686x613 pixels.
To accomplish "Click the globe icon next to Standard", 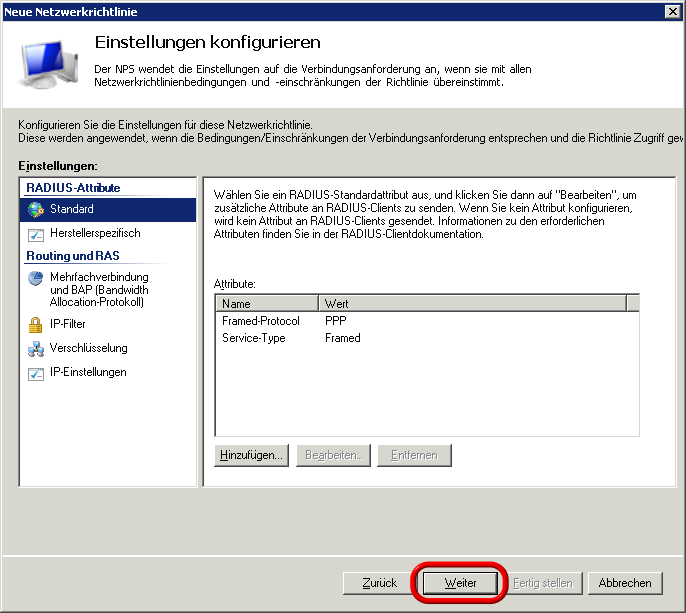I will pyautogui.click(x=36, y=210).
